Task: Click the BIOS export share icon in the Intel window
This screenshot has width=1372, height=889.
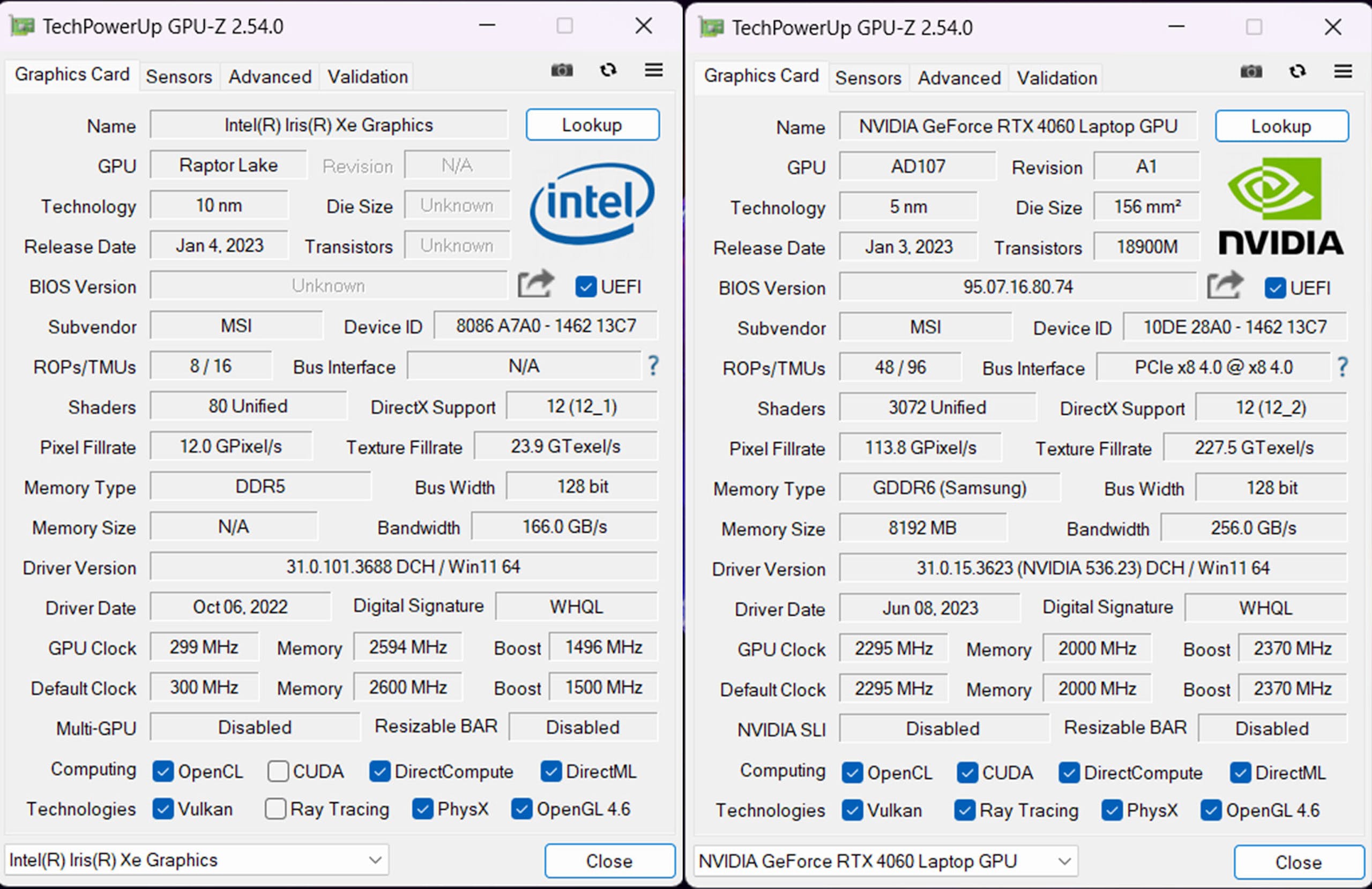Action: coord(535,284)
